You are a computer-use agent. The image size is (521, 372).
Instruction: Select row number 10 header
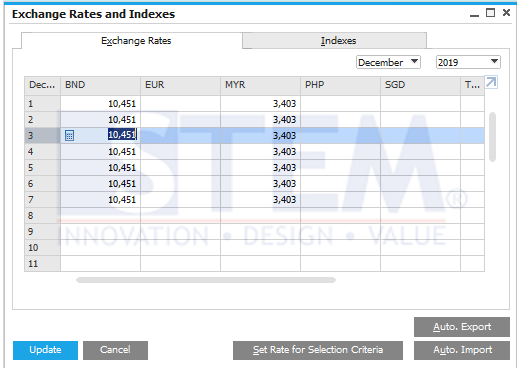42,248
